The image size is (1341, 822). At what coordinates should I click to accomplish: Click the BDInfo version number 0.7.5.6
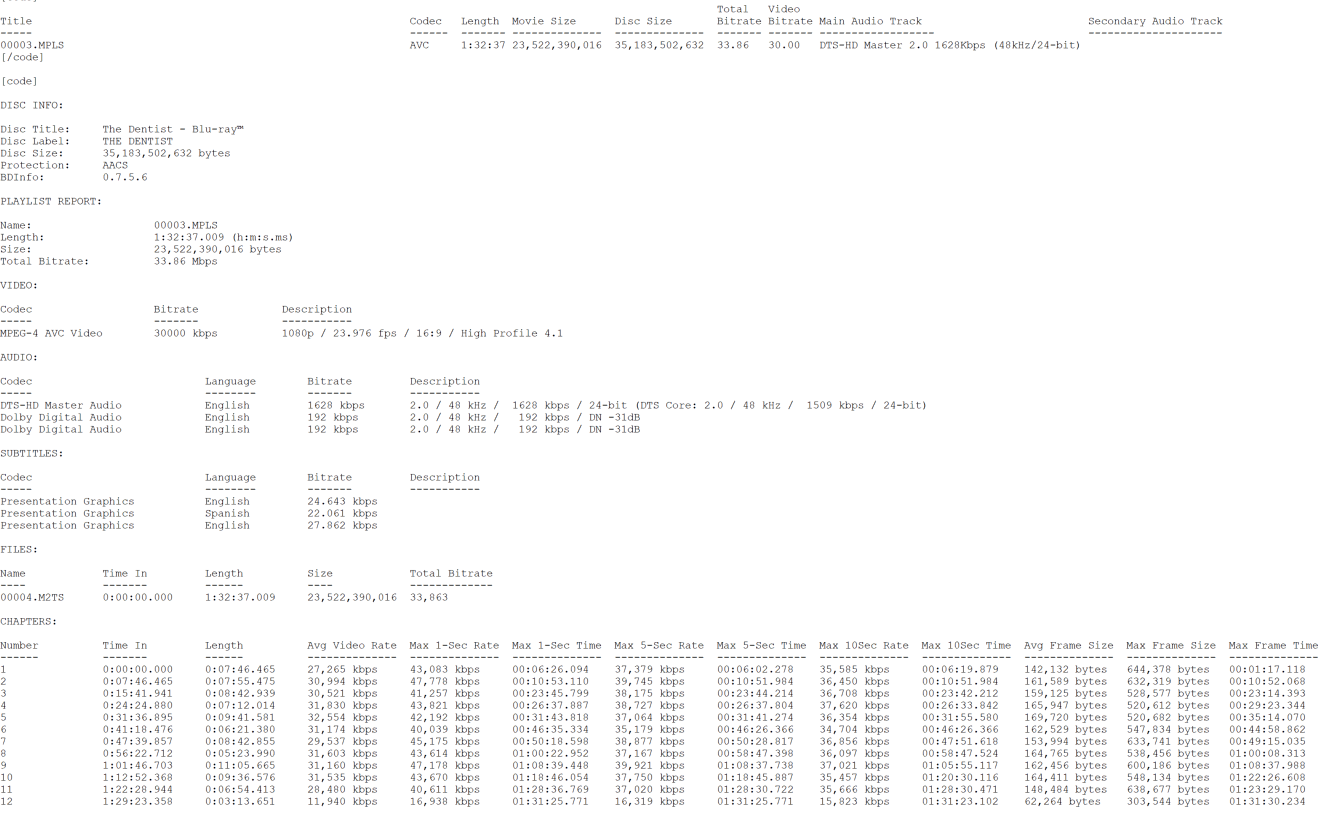click(124, 177)
